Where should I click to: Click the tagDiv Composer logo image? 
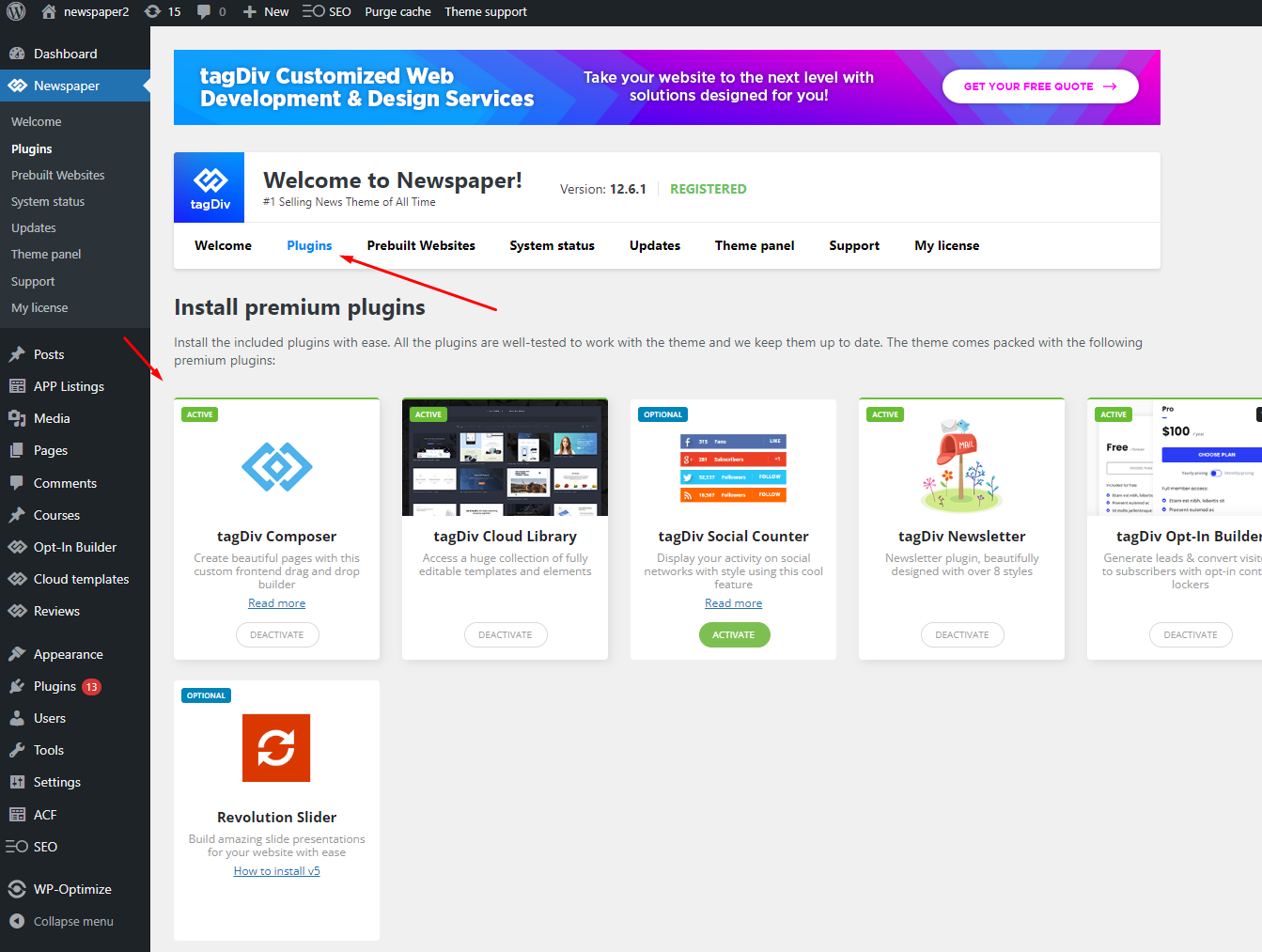(x=277, y=467)
